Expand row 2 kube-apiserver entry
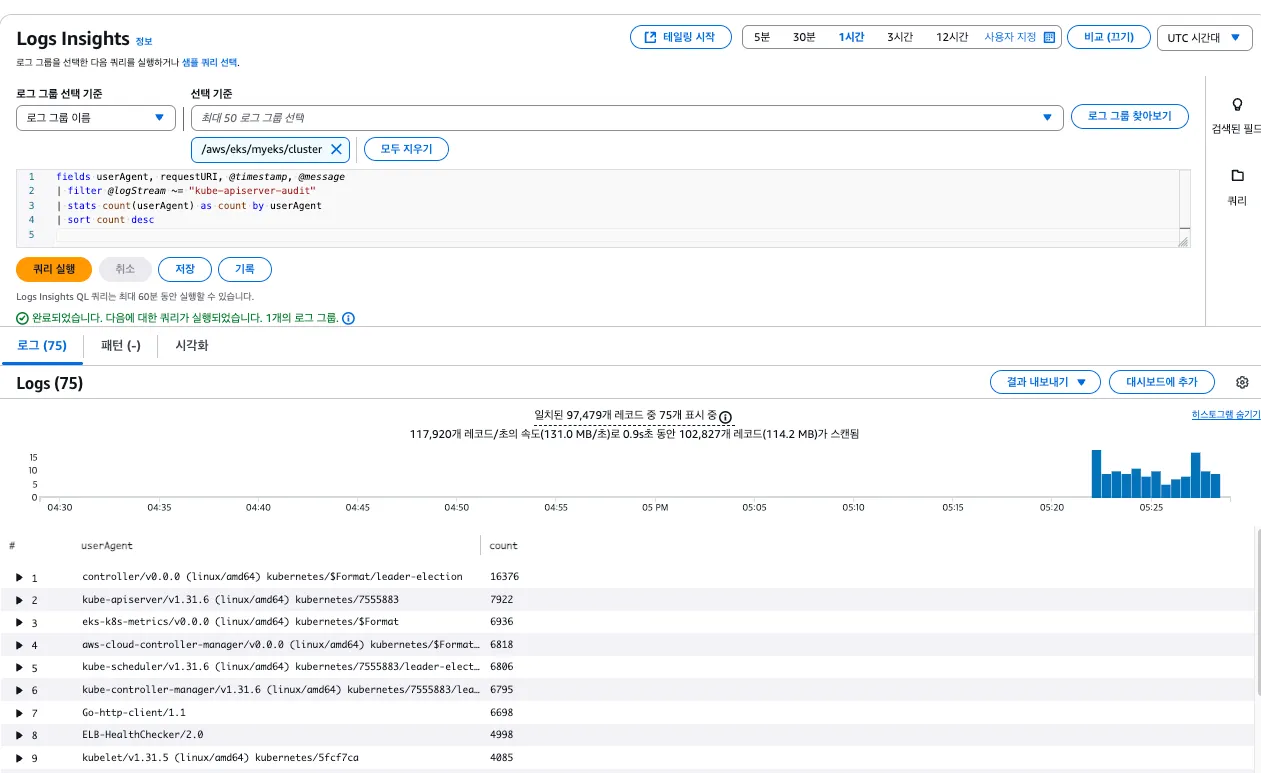This screenshot has width=1261, height=773. click(x=19, y=600)
